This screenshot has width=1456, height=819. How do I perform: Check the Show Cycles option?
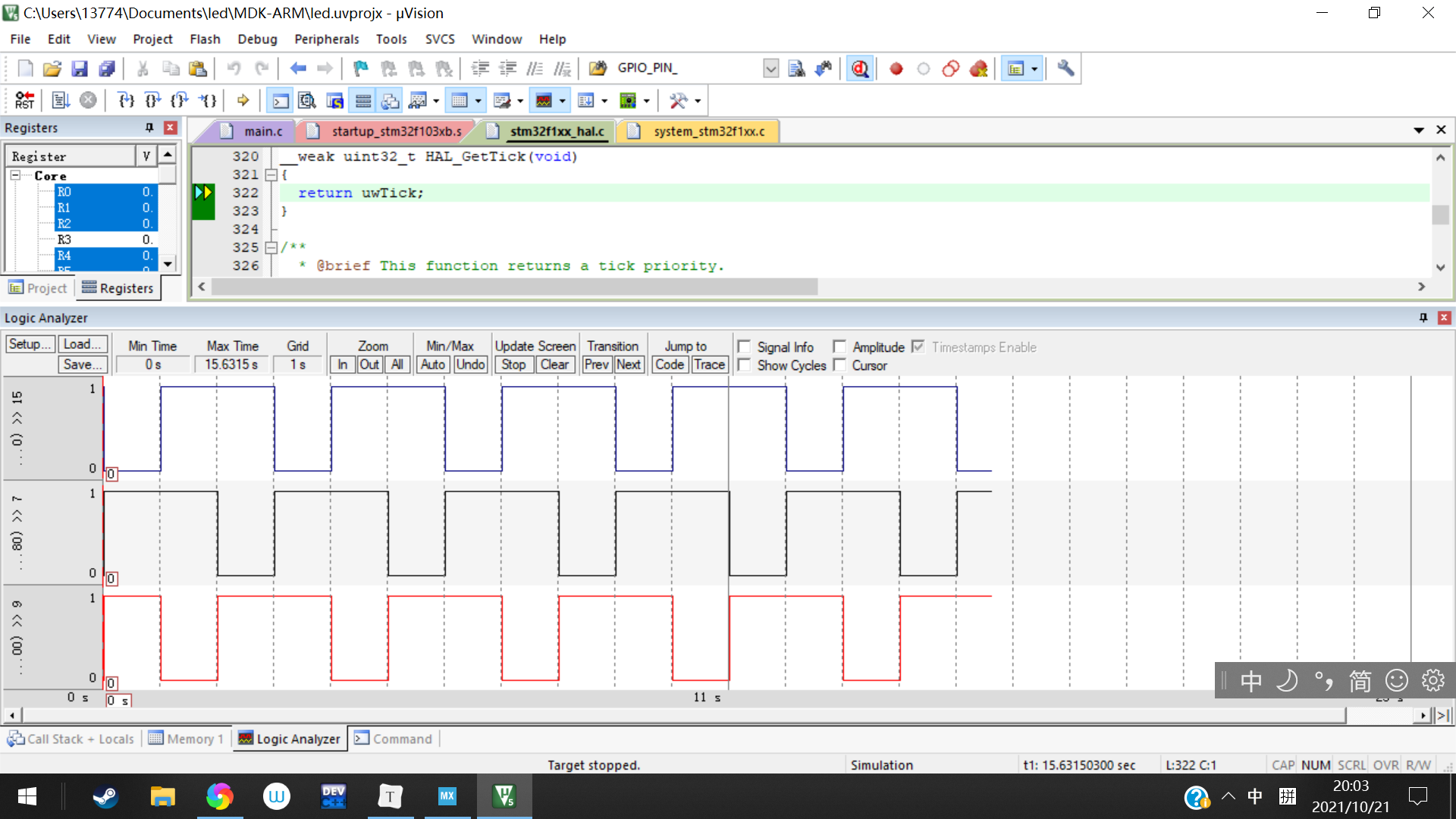(x=745, y=365)
